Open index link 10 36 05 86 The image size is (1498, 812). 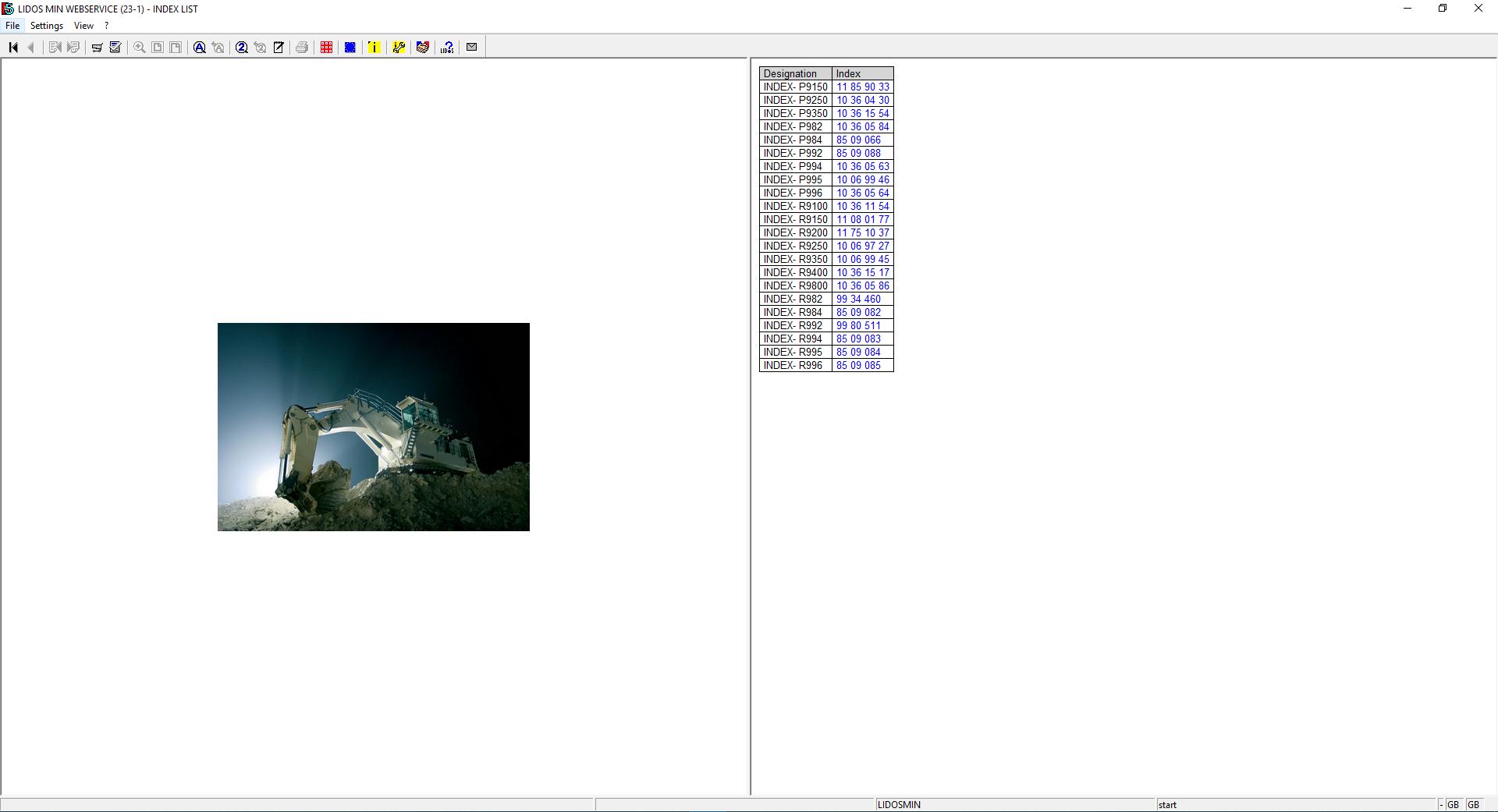[863, 286]
